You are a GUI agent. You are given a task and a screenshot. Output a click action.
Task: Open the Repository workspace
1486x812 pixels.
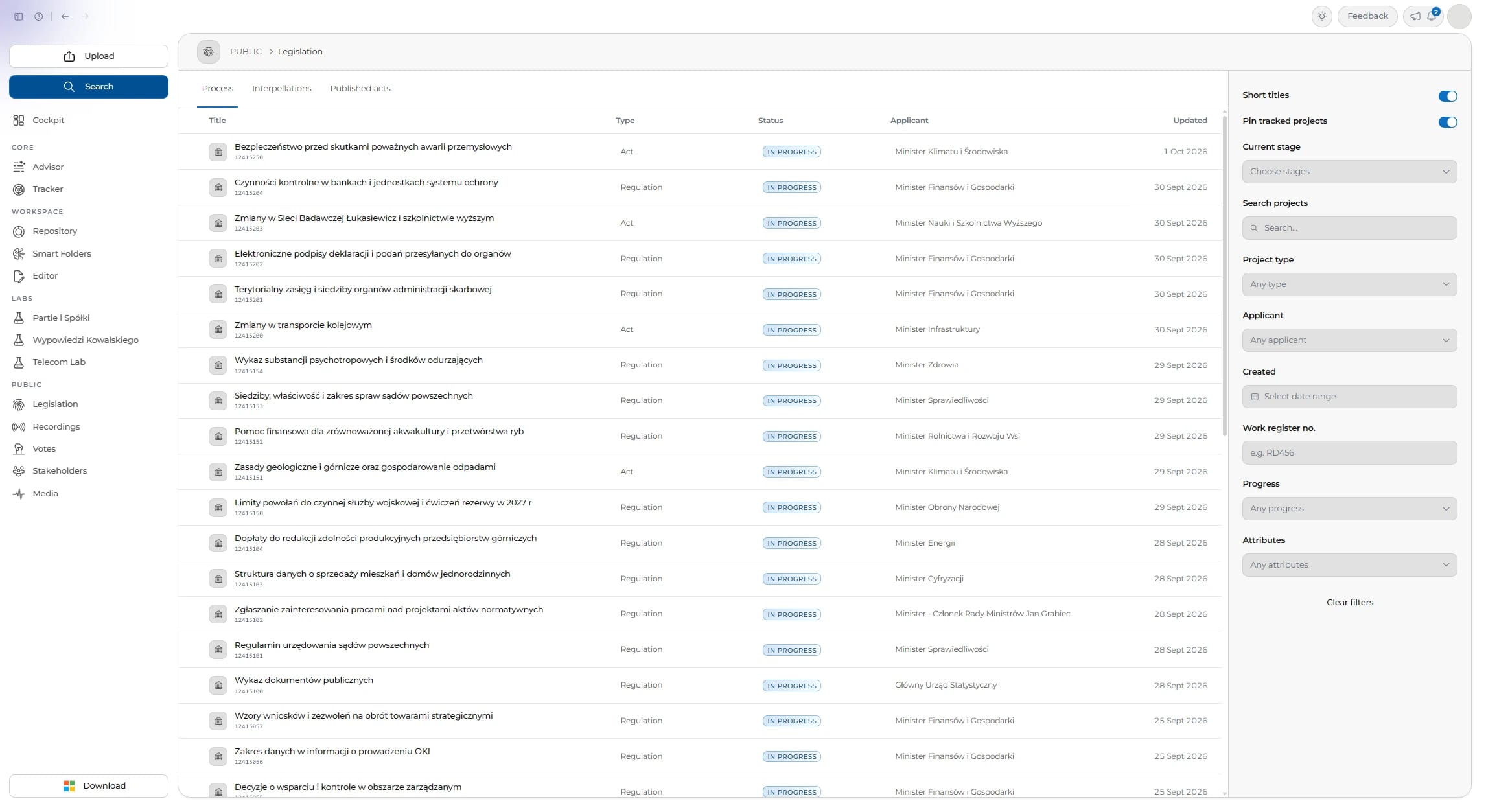(55, 231)
